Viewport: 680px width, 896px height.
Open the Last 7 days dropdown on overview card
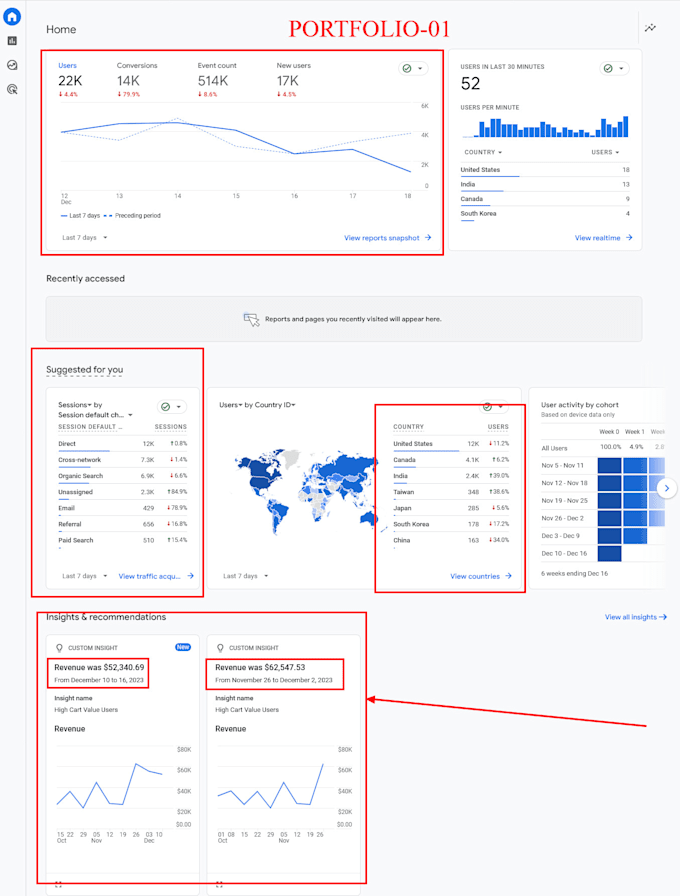85,238
